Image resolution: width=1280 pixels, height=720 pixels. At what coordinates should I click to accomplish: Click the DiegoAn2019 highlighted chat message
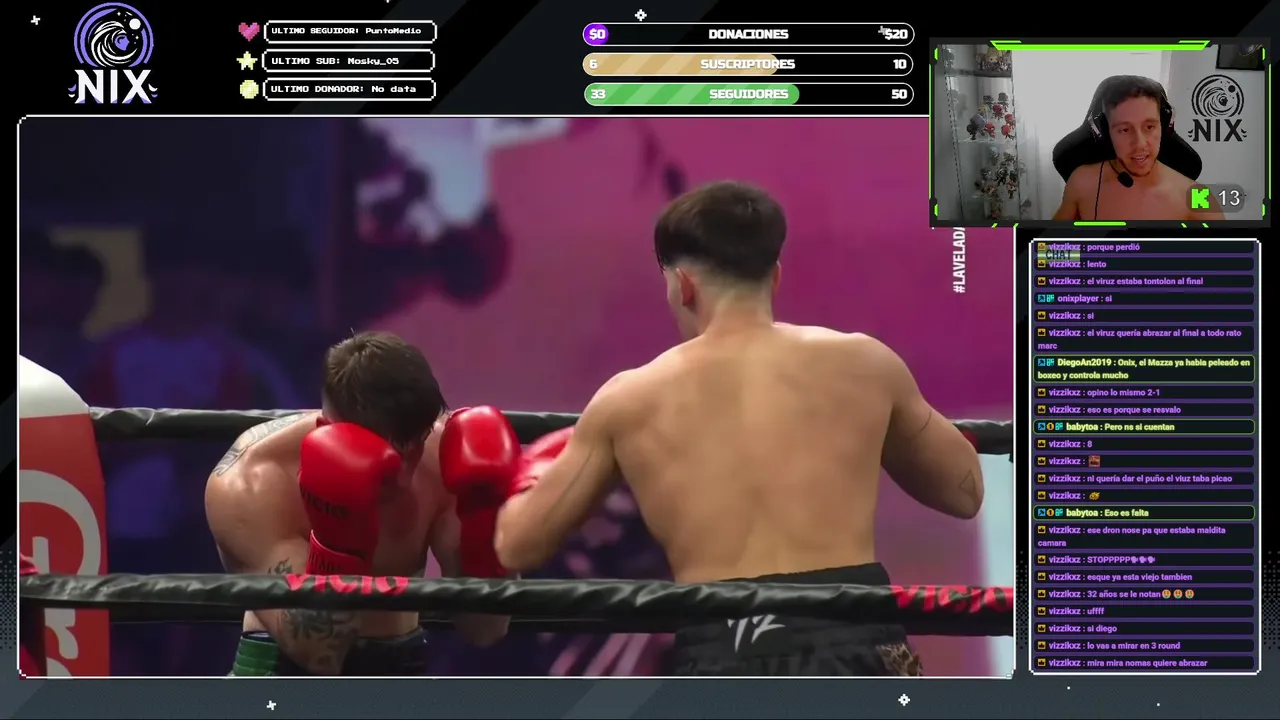click(1145, 369)
